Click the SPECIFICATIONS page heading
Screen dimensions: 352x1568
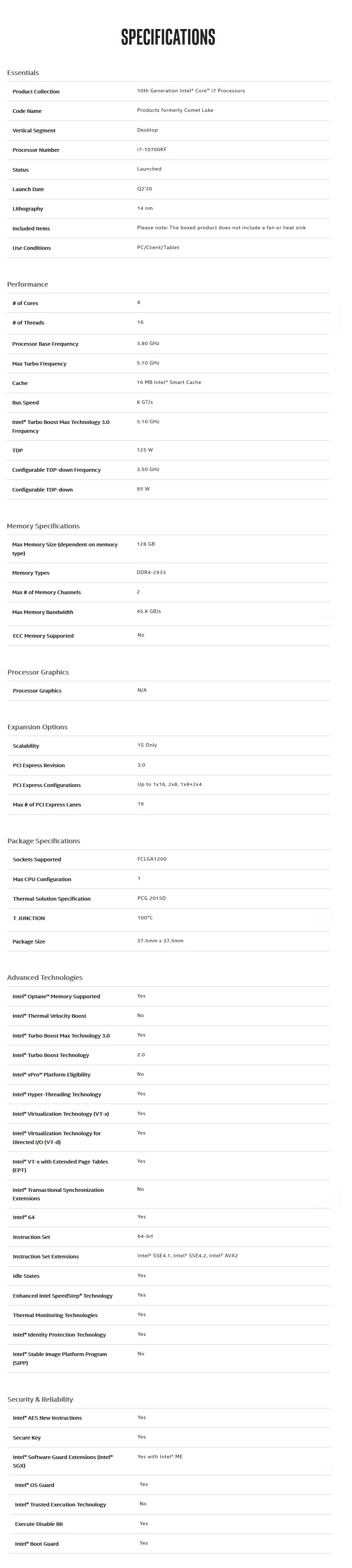[x=168, y=37]
